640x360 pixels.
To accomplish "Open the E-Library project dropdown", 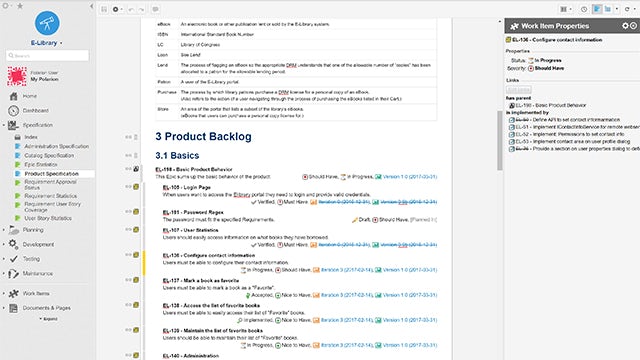I will click(x=61, y=43).
